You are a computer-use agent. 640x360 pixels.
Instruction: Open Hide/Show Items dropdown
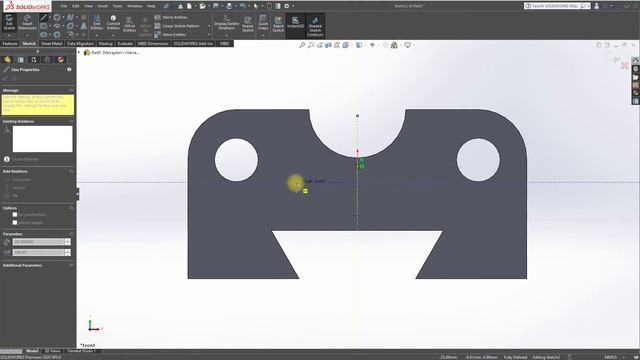coord(373,45)
